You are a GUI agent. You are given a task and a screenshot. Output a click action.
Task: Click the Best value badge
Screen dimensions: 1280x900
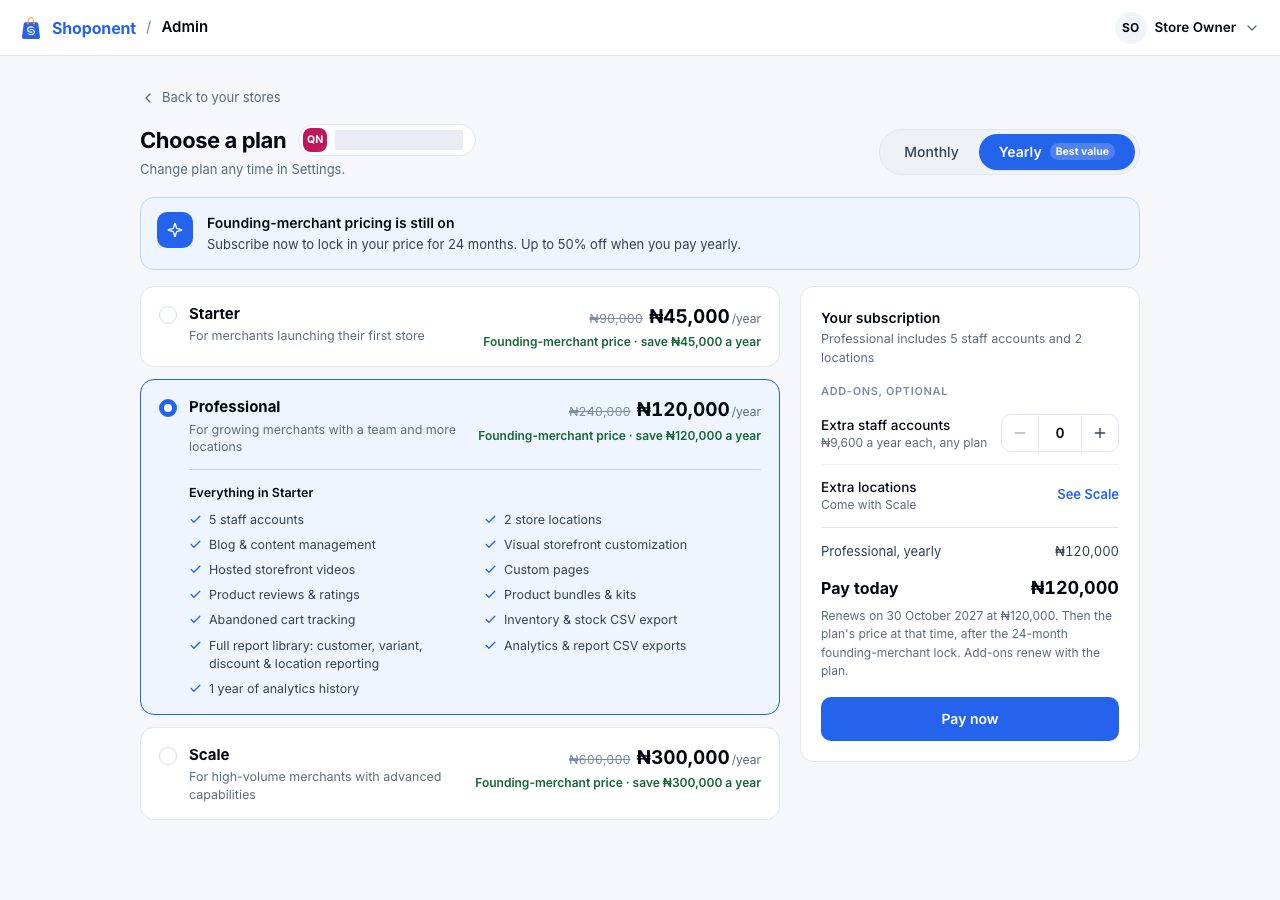coord(1082,152)
